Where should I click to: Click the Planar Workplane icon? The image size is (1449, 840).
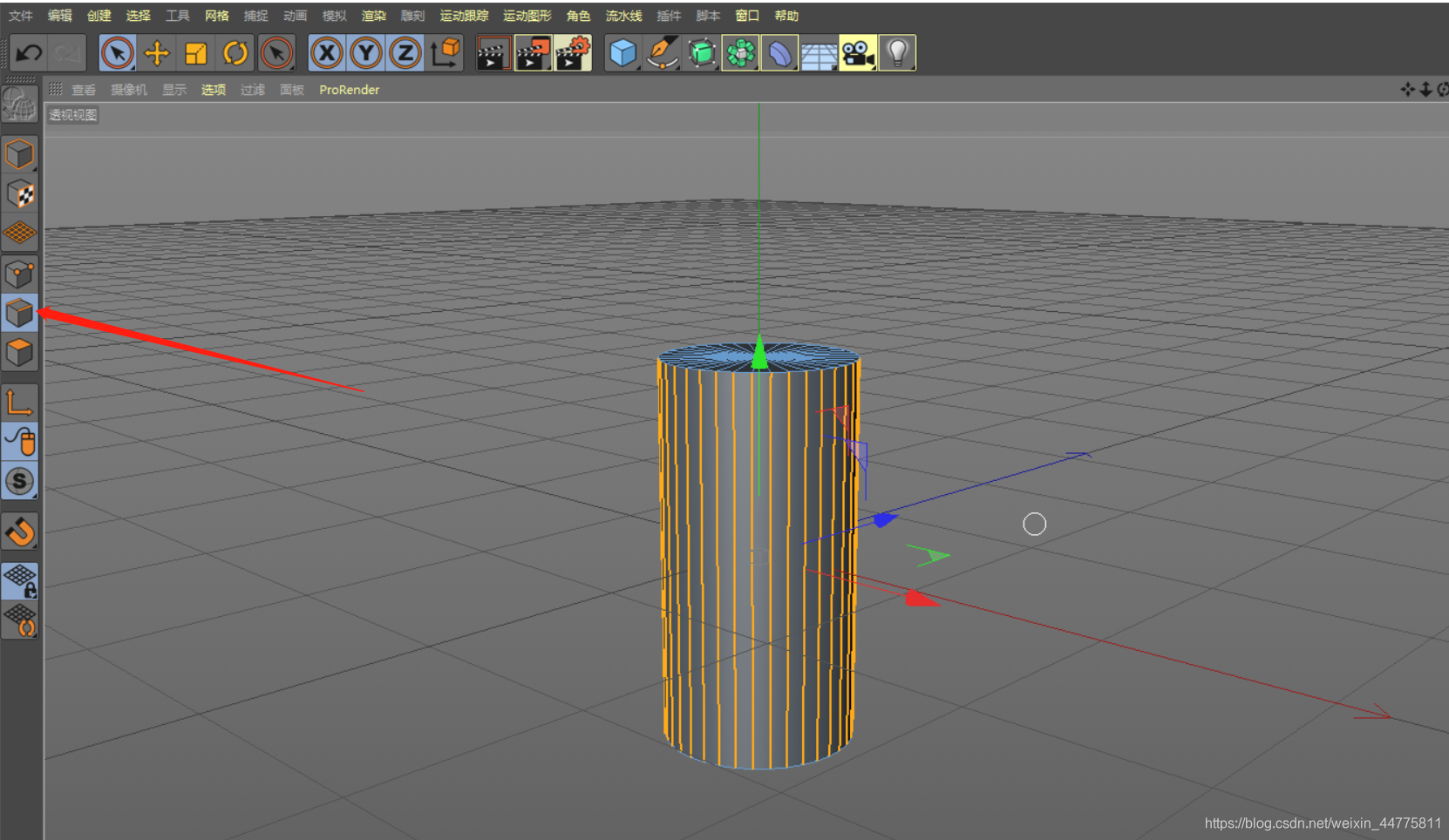[x=19, y=620]
